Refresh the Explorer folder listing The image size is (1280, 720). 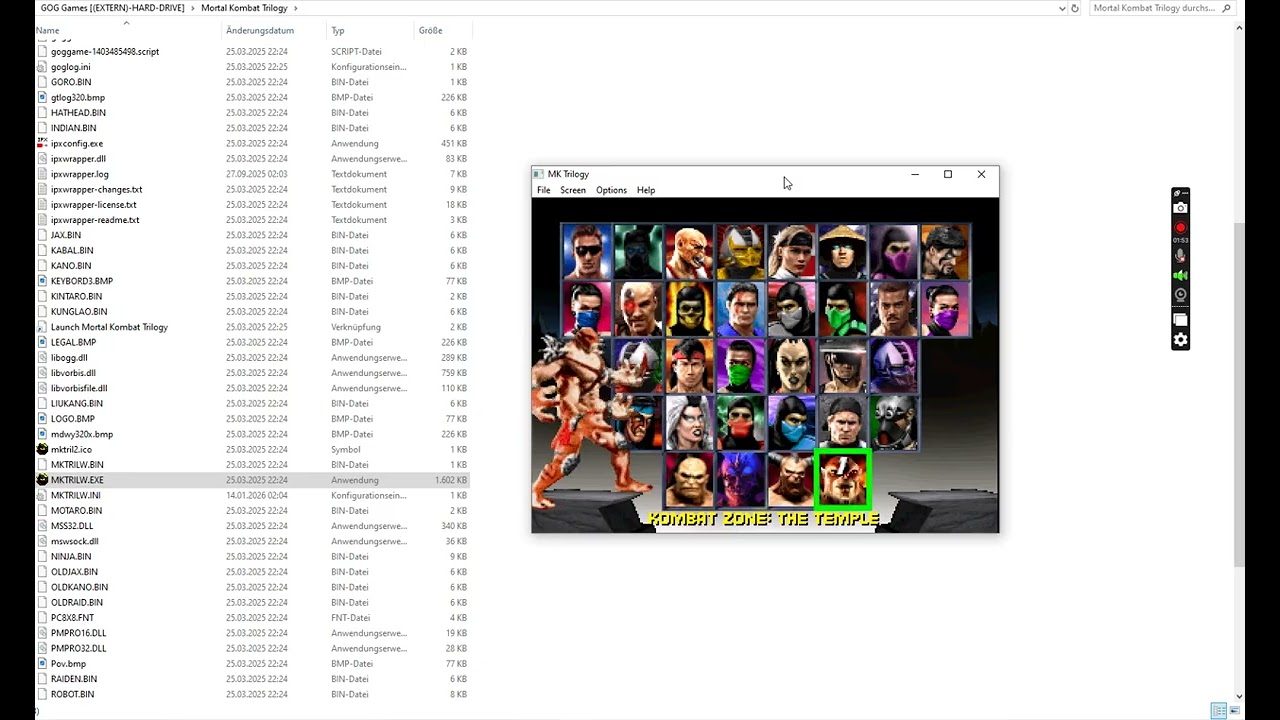click(x=1075, y=8)
